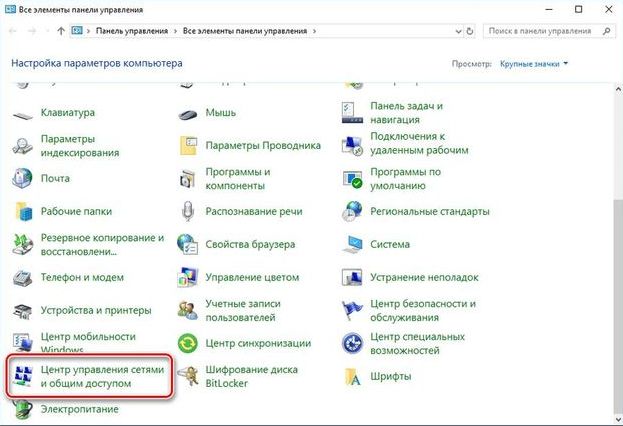Click Устройства и принтеры icon

[23, 310]
